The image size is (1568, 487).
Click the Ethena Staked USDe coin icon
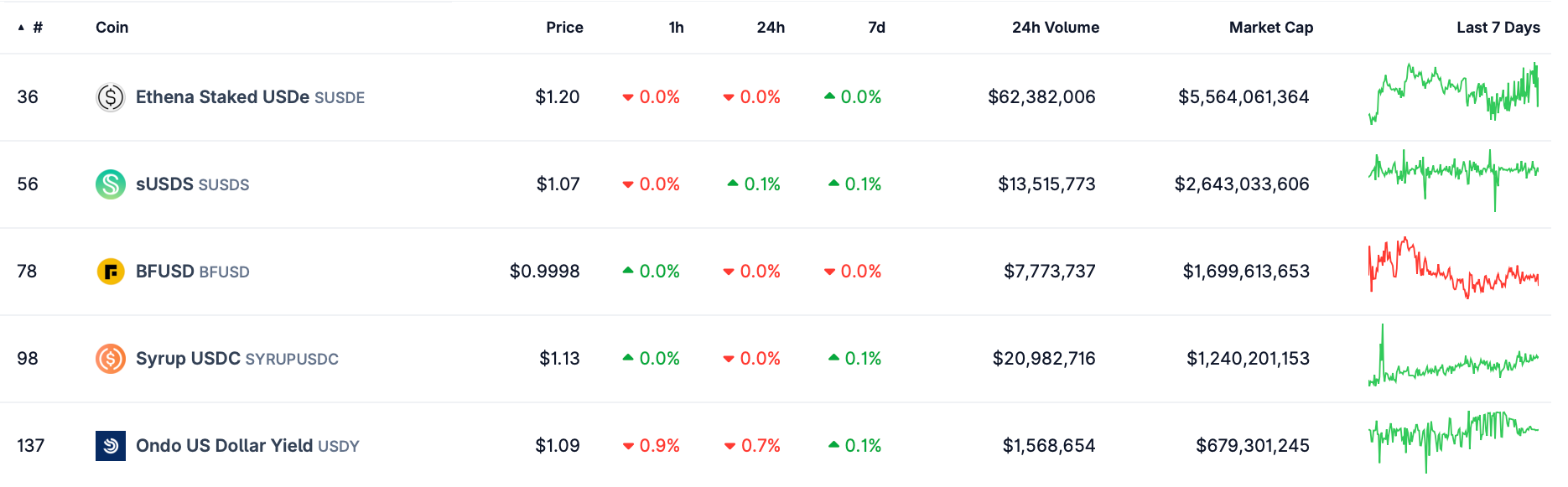[111, 97]
